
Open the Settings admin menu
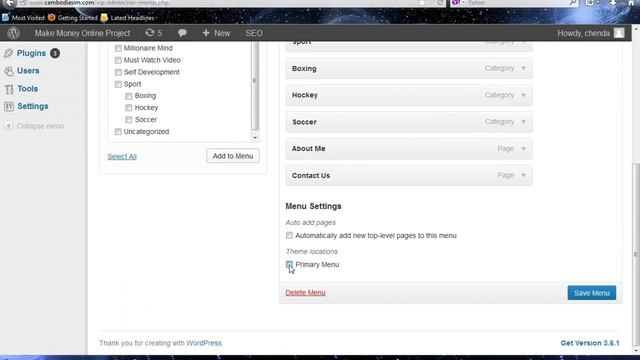click(x=33, y=106)
